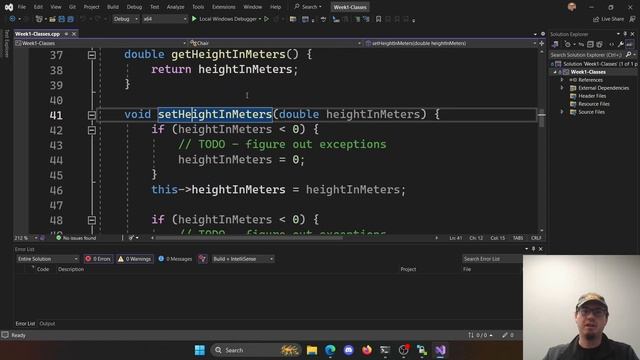The width and height of the screenshot is (640, 360).
Task: Open Firefox from the taskbar
Action: coord(367,350)
